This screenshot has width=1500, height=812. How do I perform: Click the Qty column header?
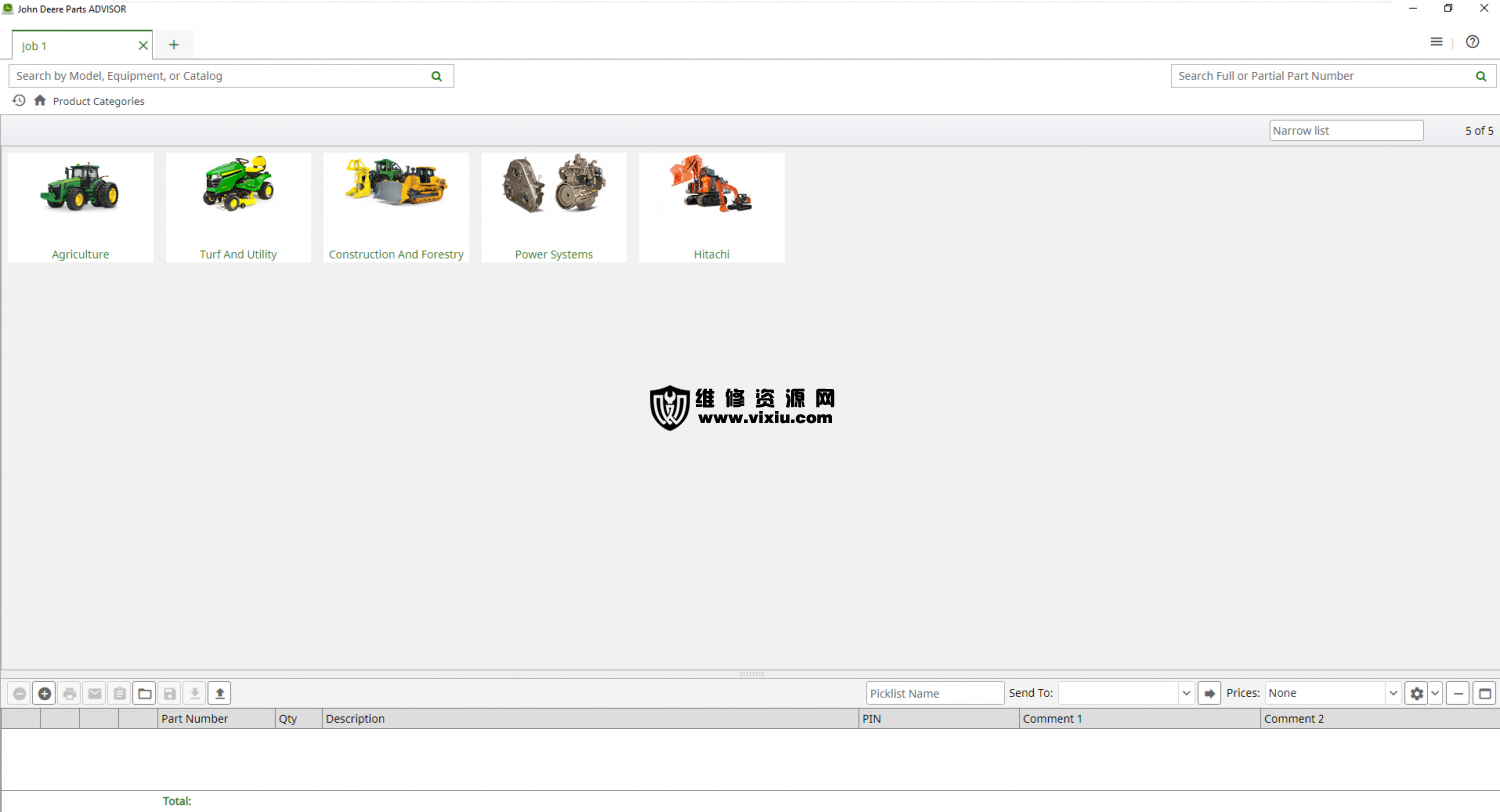299,719
